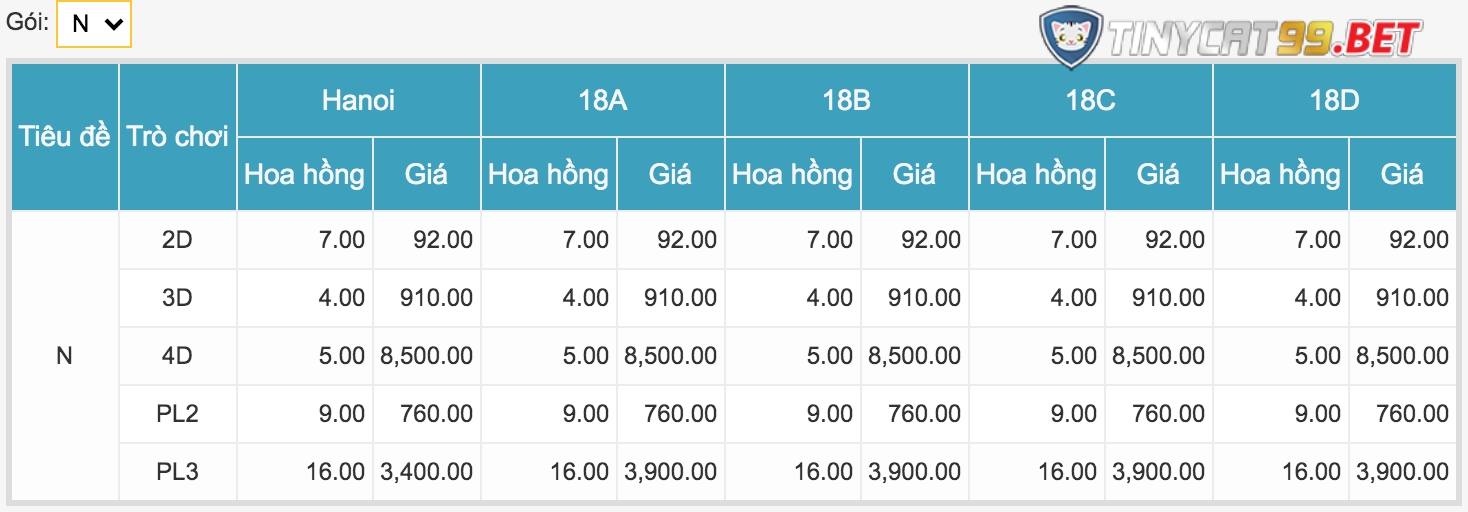
Task: Select the 2D game row label
Action: [178, 240]
